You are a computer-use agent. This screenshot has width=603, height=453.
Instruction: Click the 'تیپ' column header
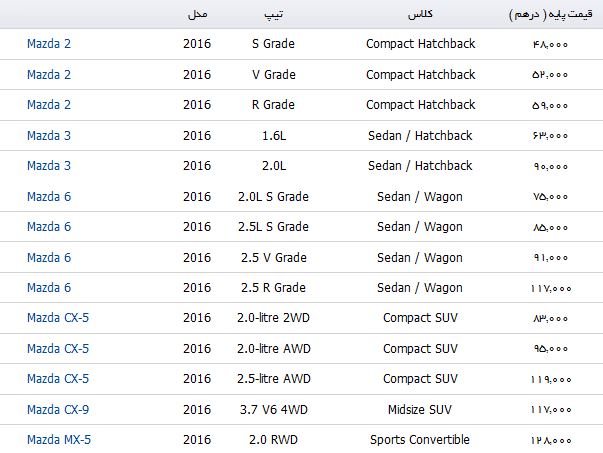tap(273, 15)
